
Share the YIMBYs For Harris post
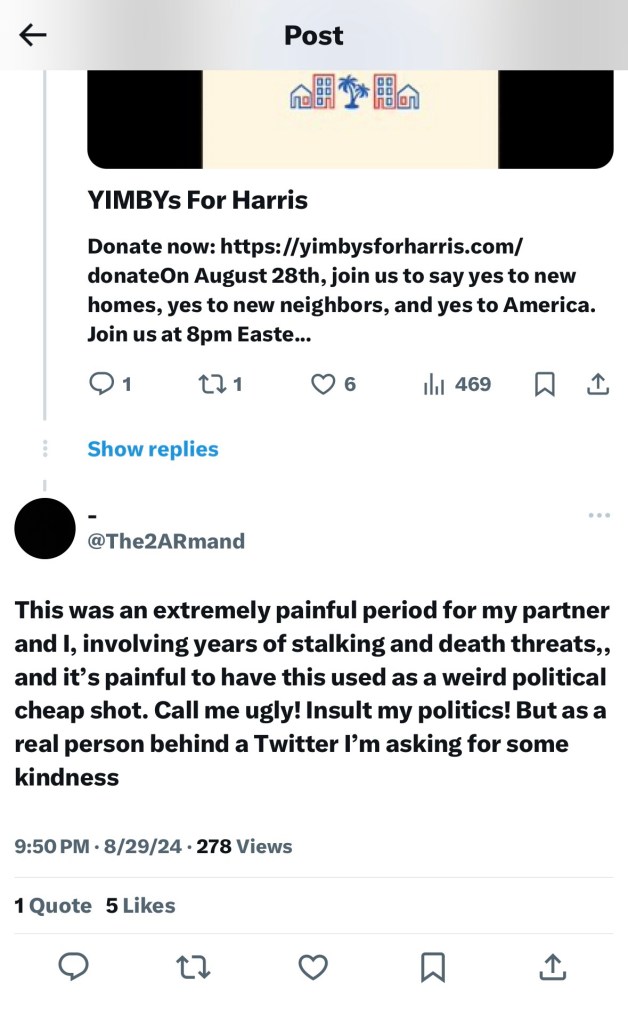[598, 384]
